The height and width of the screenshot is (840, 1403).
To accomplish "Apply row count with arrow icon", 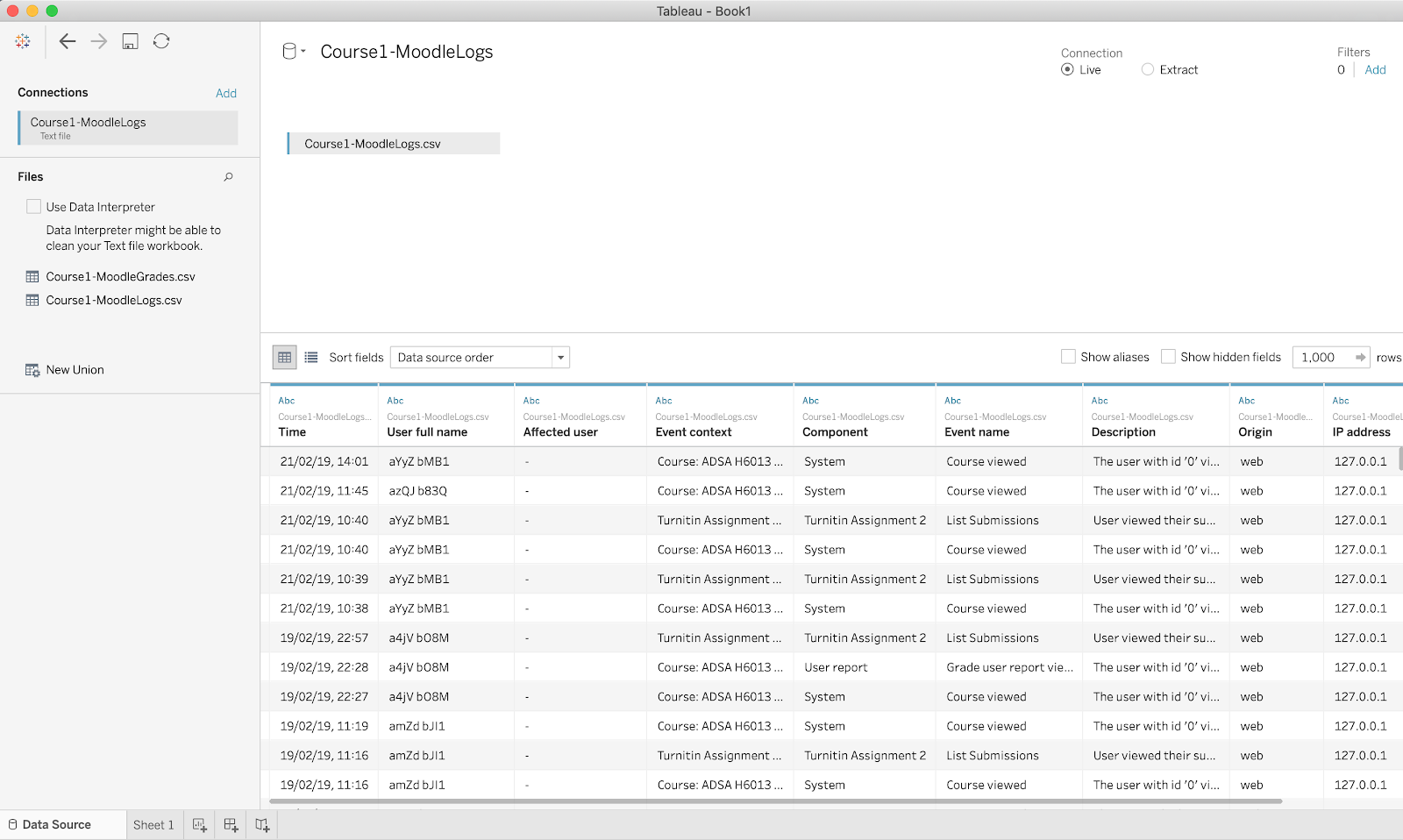I will pos(1360,357).
